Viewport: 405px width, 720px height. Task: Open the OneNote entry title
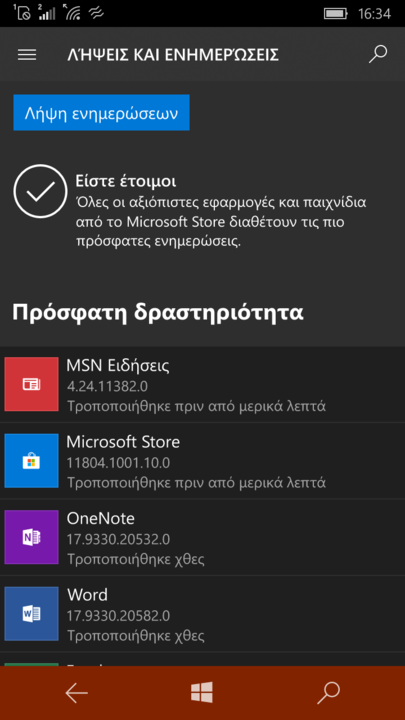tap(101, 518)
